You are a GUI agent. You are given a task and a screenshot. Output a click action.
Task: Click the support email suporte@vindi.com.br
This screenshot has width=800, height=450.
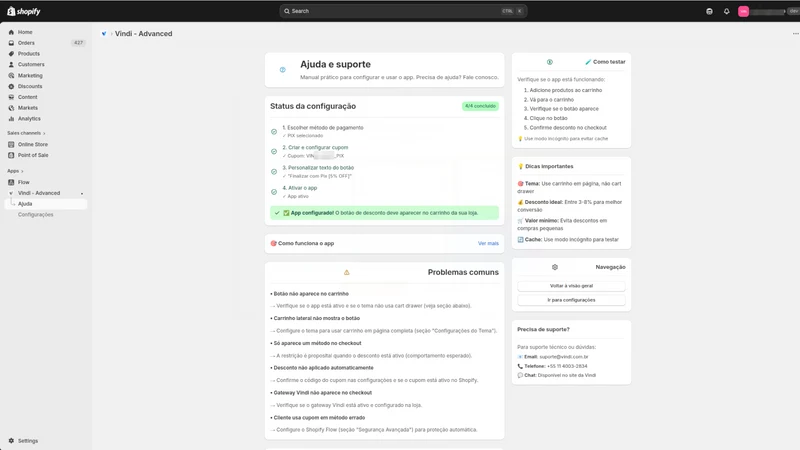(564, 357)
